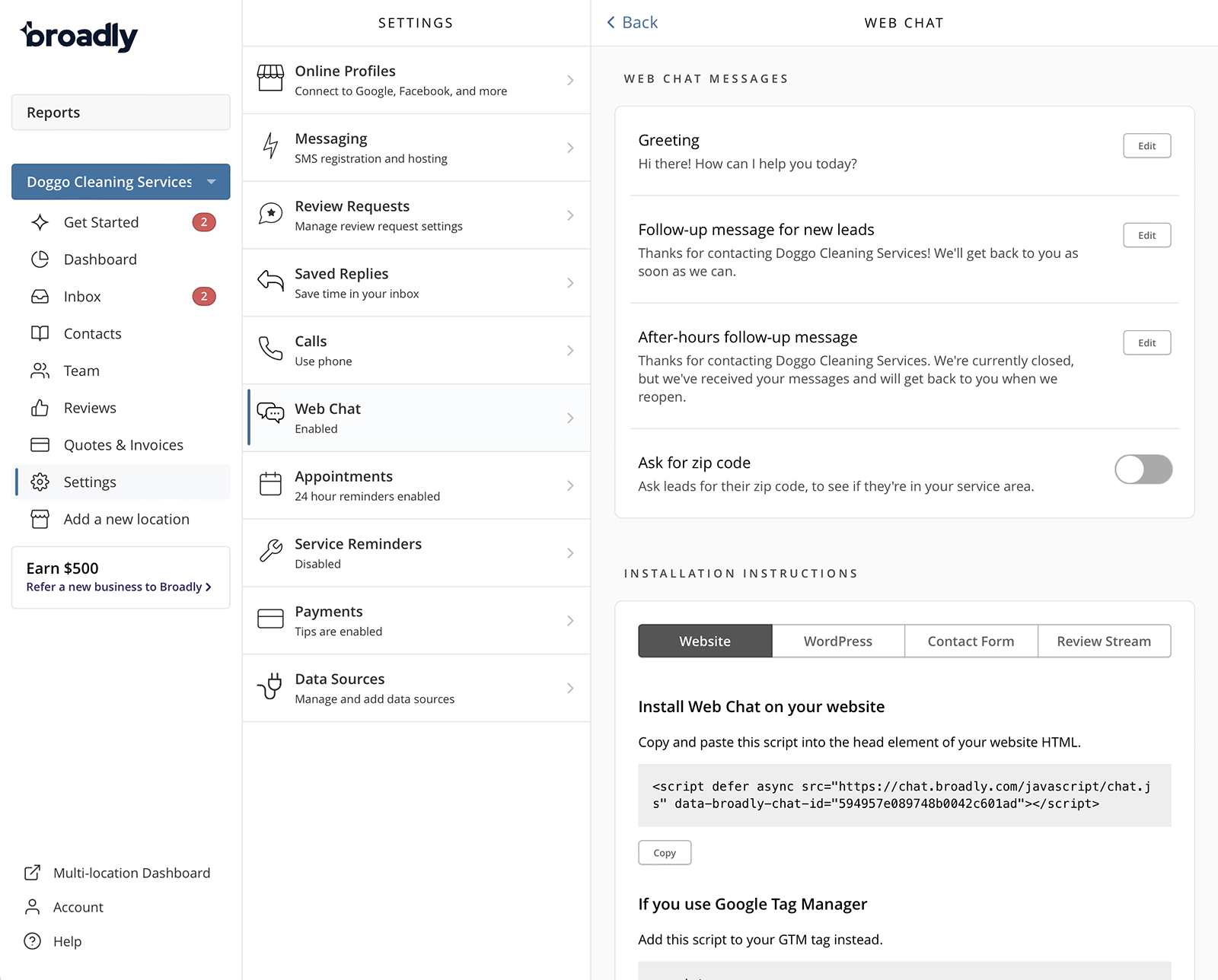Screen dimensions: 1218x980
Task: Open the Doggo Cleaning Services location dropdown
Action: tap(121, 182)
